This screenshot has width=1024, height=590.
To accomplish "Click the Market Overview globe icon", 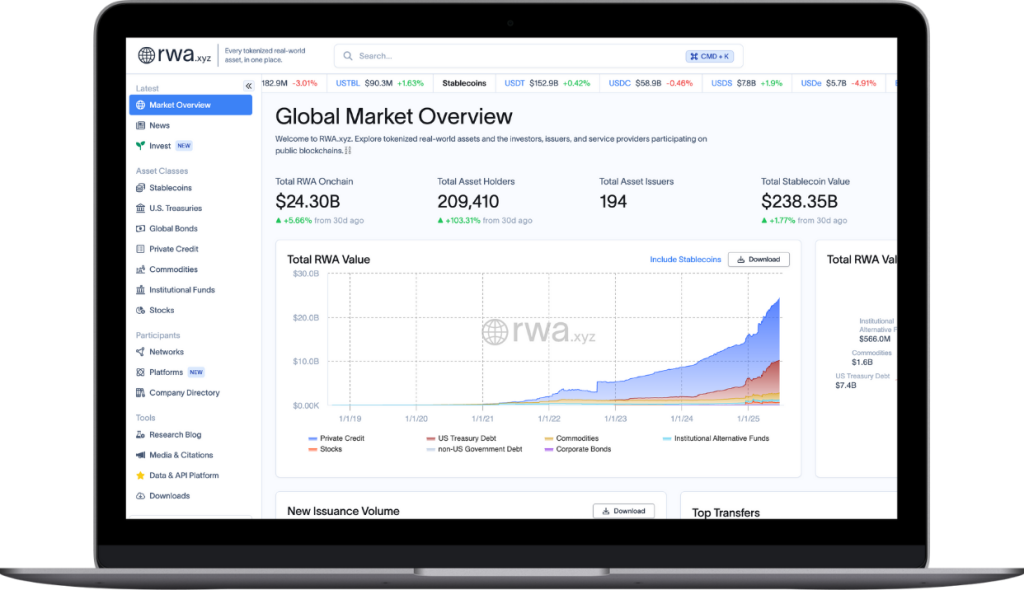I will [140, 105].
